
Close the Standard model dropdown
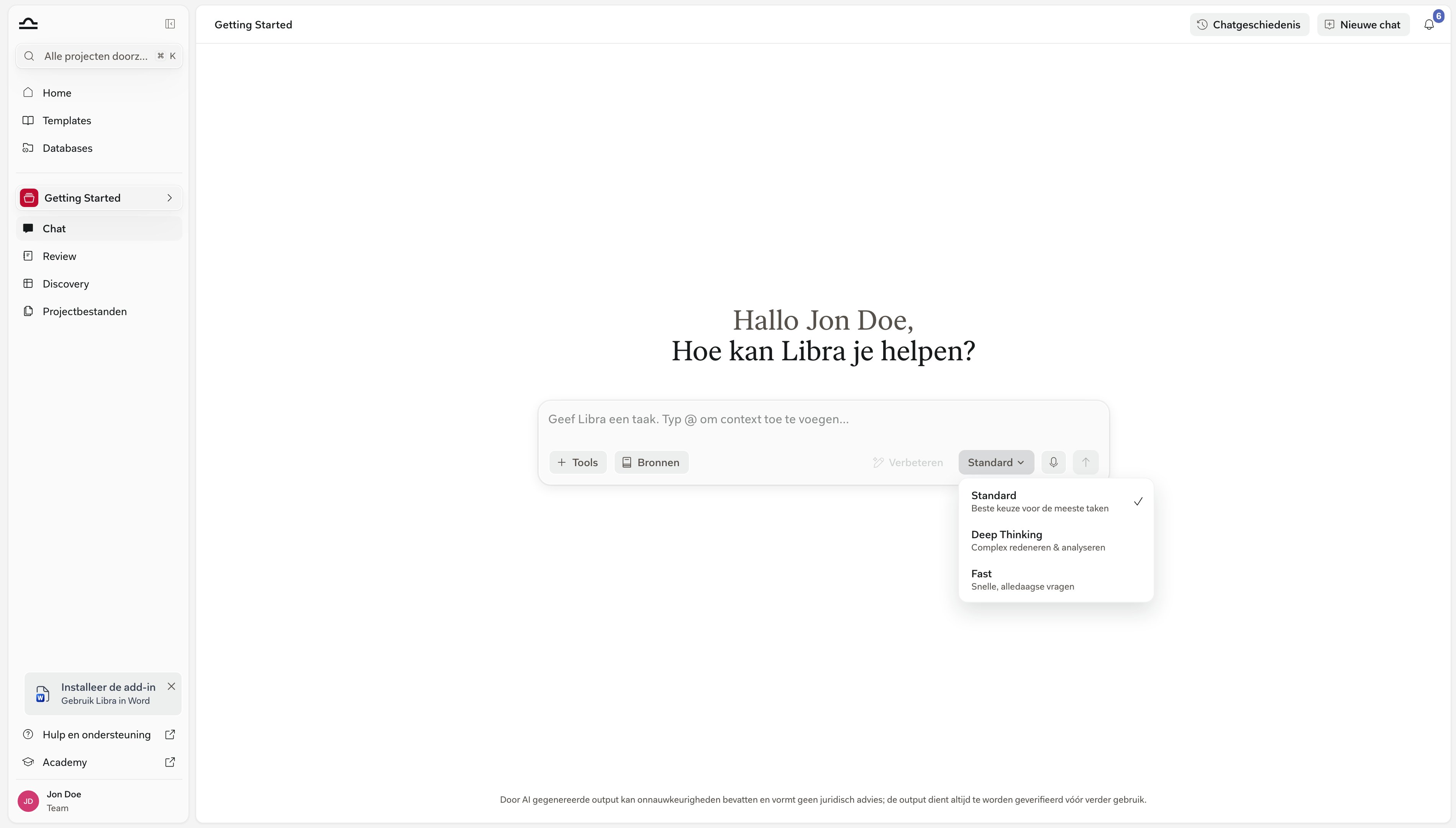point(996,462)
